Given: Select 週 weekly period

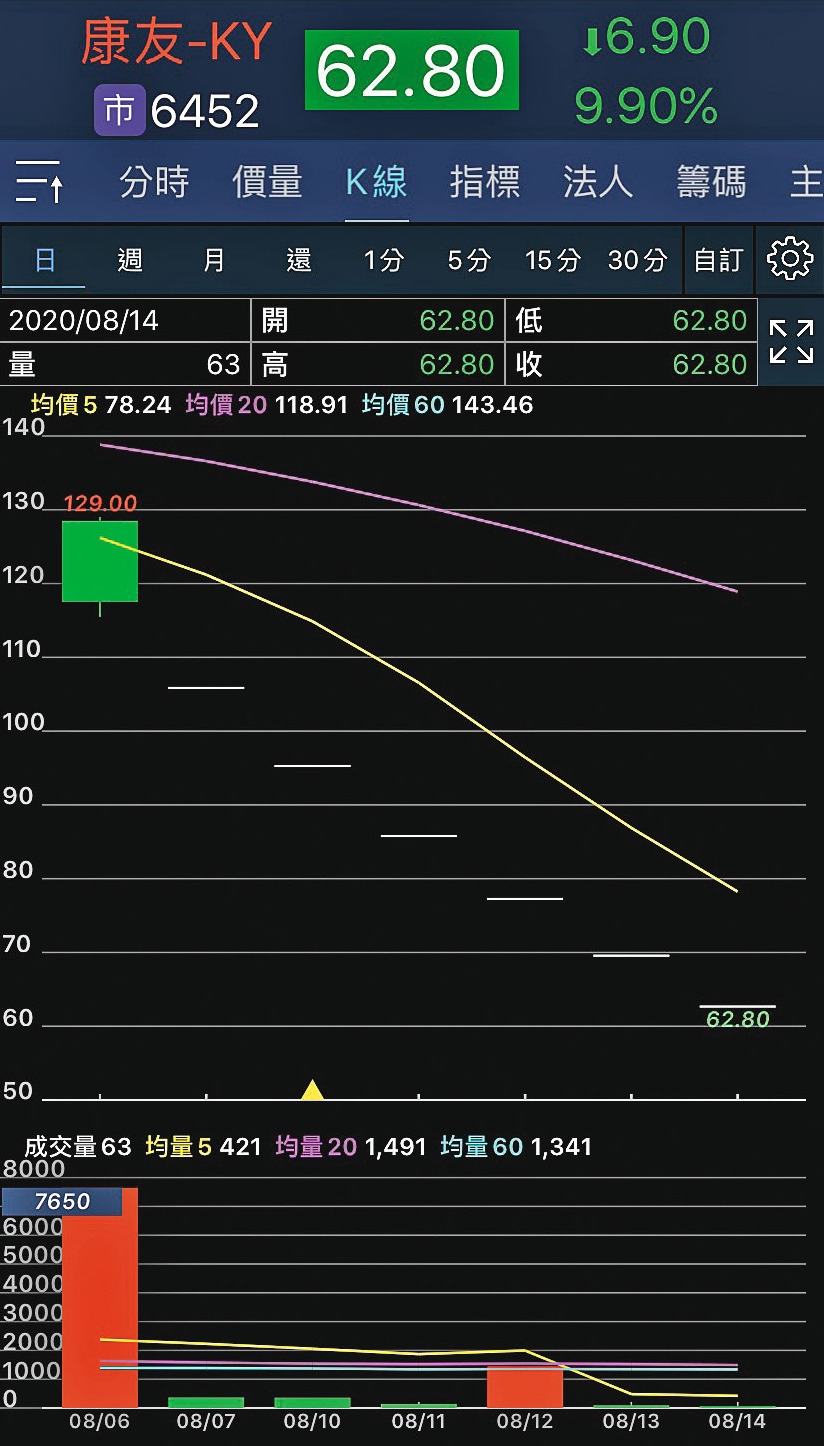Looking at the screenshot, I should tap(130, 260).
